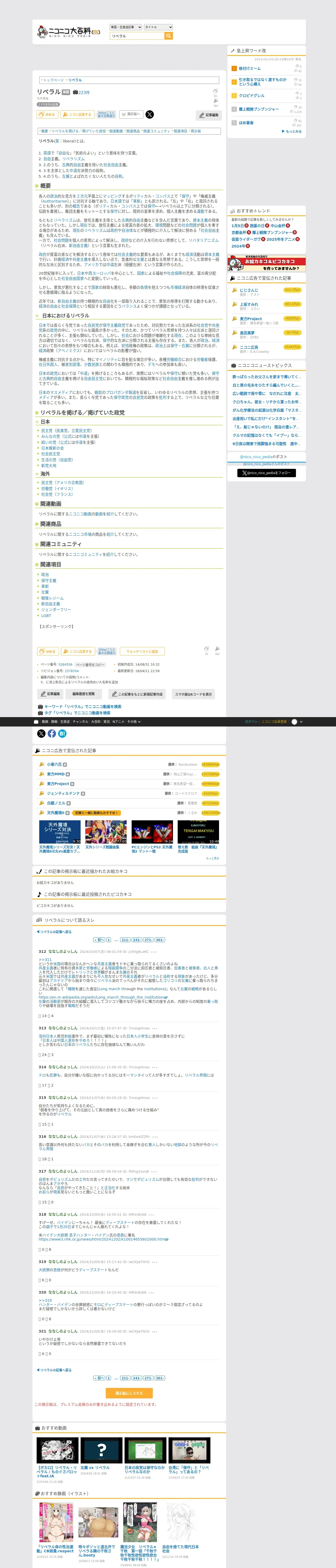Go to comment page 211- in upper pager
This screenshot has width=336, height=1568.
pyautogui.click(x=125, y=940)
